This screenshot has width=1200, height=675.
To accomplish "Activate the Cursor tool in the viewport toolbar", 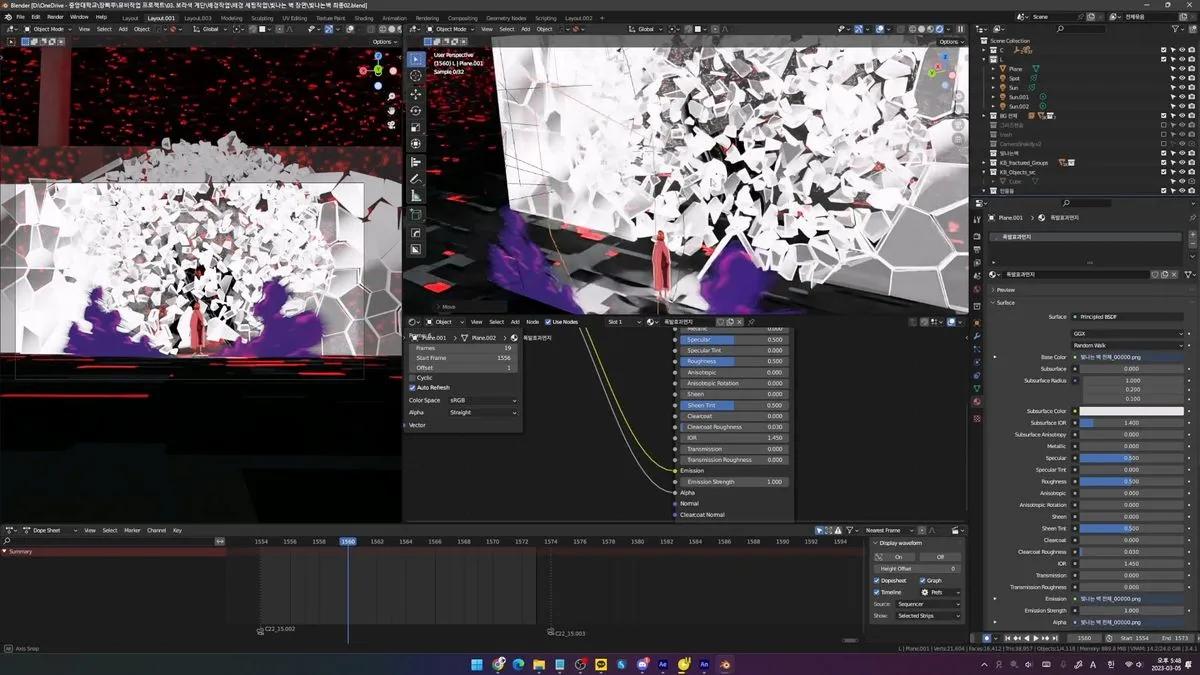I will (416, 76).
